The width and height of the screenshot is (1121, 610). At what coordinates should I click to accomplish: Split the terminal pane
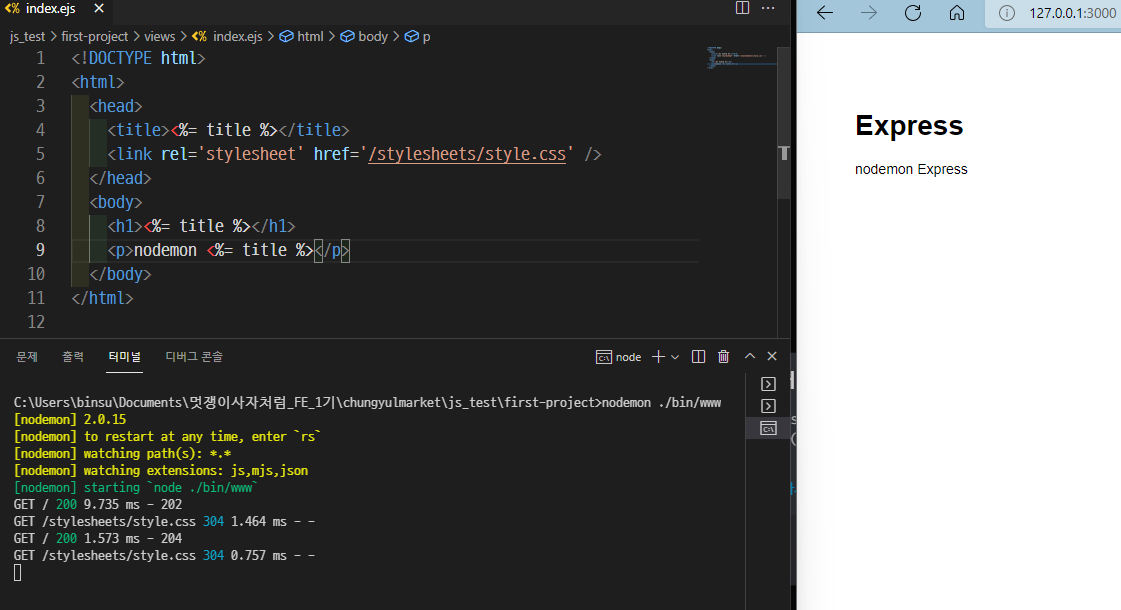coord(698,357)
